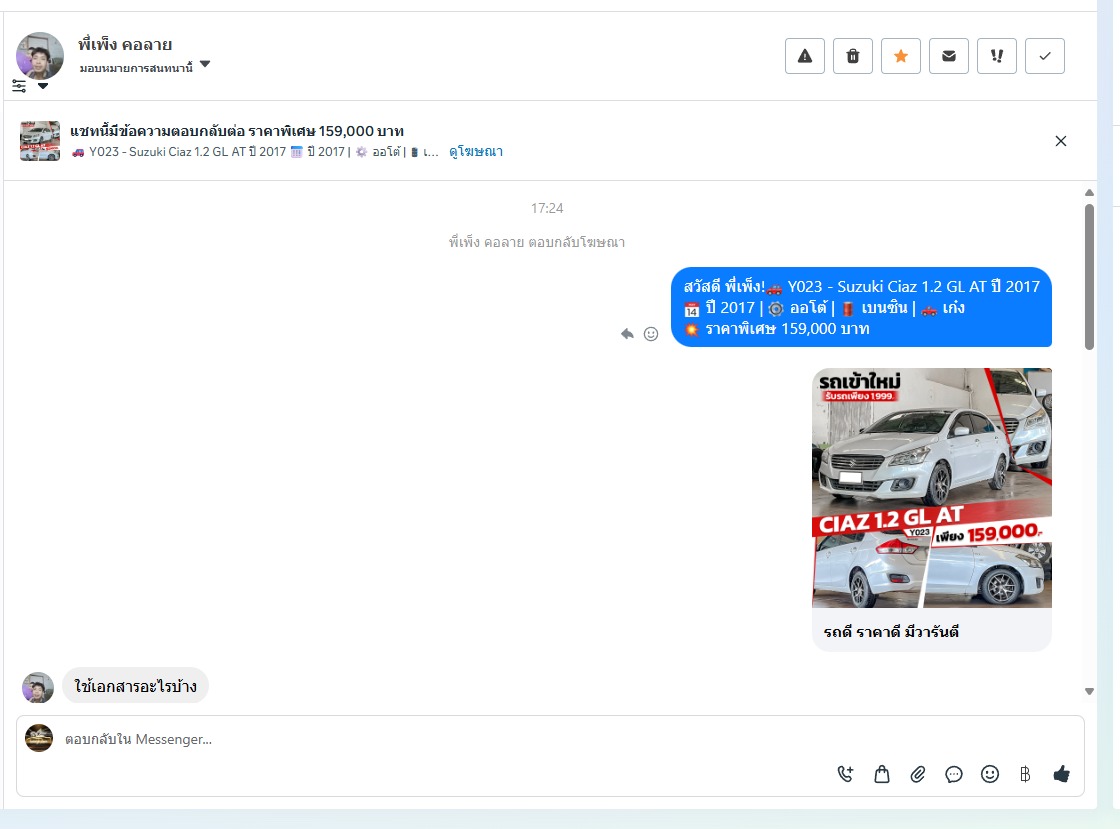The height and width of the screenshot is (829, 1120).
Task: Delete conversation using trash icon
Action: pyautogui.click(x=853, y=56)
